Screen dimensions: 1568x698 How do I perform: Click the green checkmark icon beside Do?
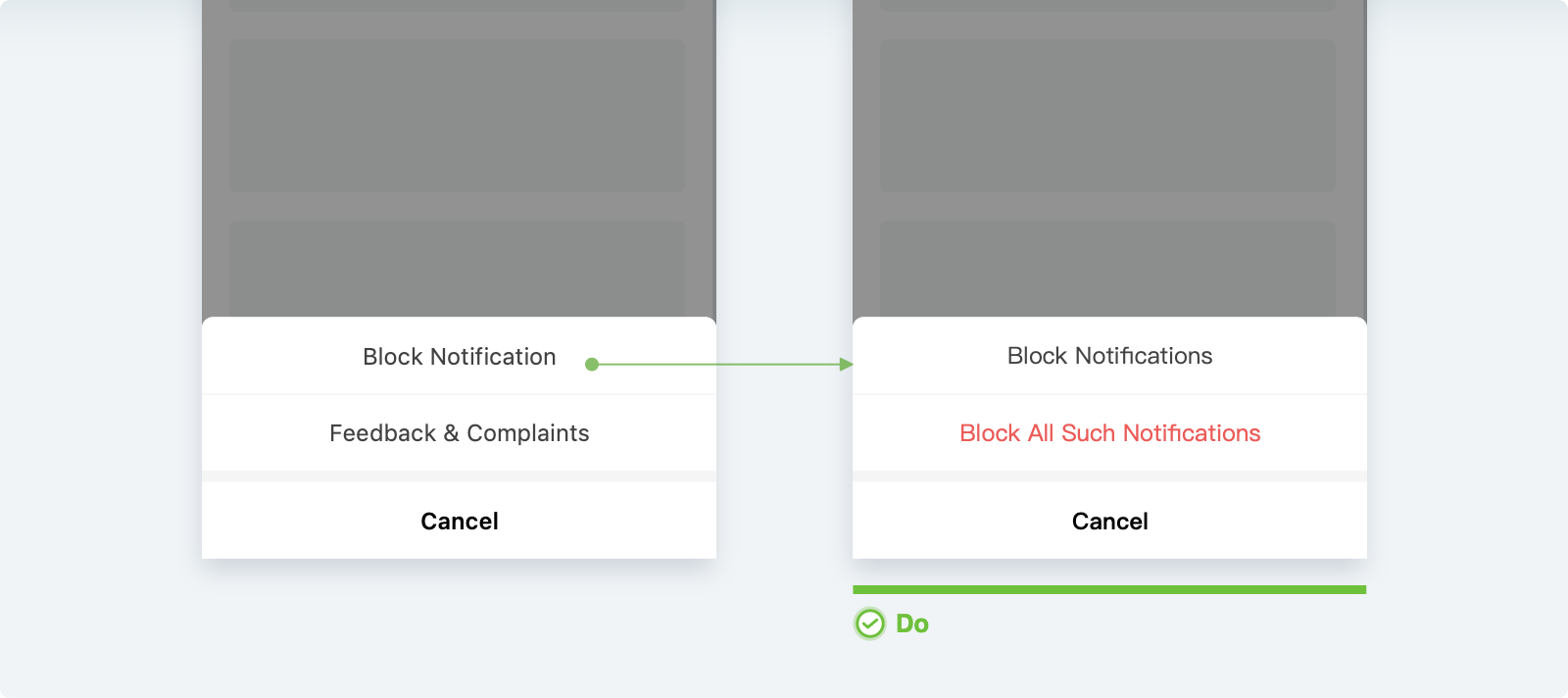[869, 623]
